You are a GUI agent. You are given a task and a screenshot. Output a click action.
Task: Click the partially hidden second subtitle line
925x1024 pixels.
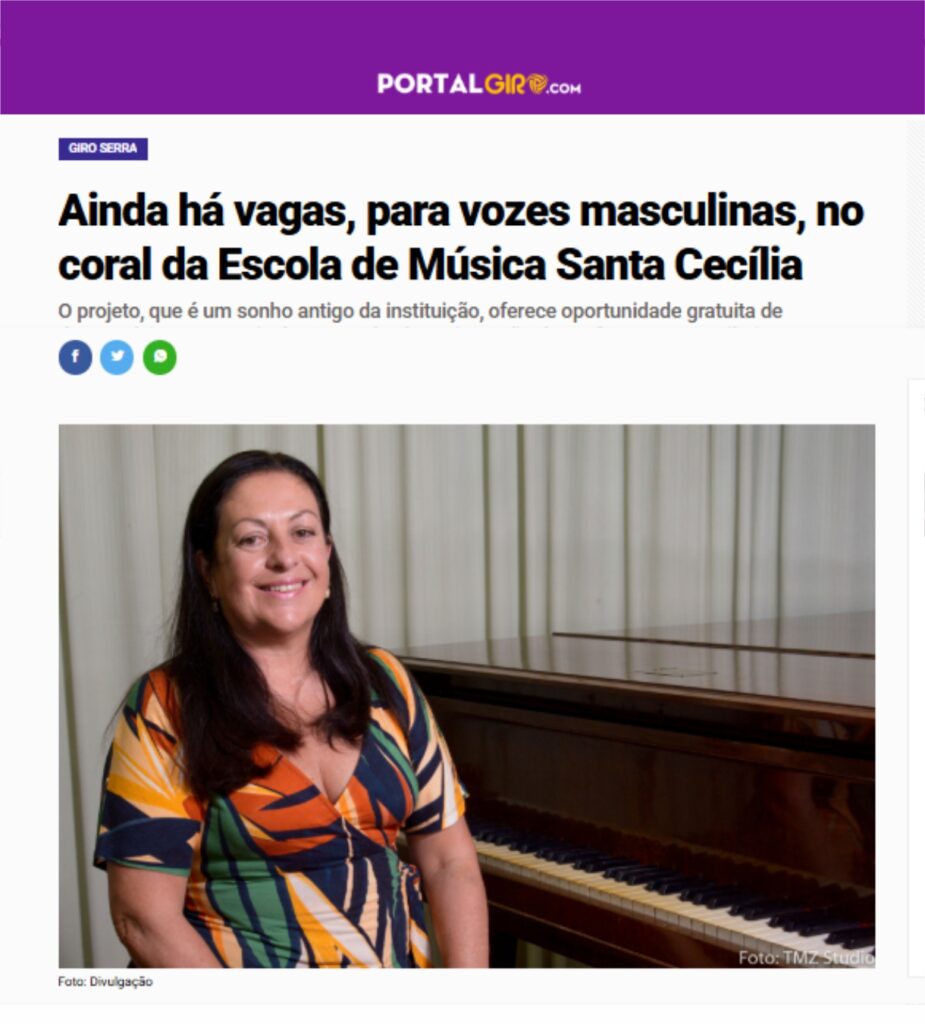[418, 325]
